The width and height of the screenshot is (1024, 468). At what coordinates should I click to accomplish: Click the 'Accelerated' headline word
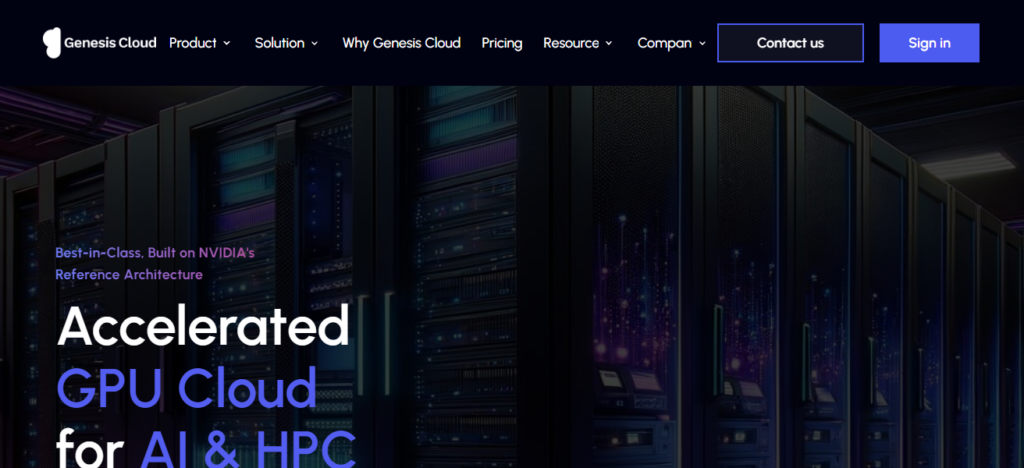(x=203, y=325)
